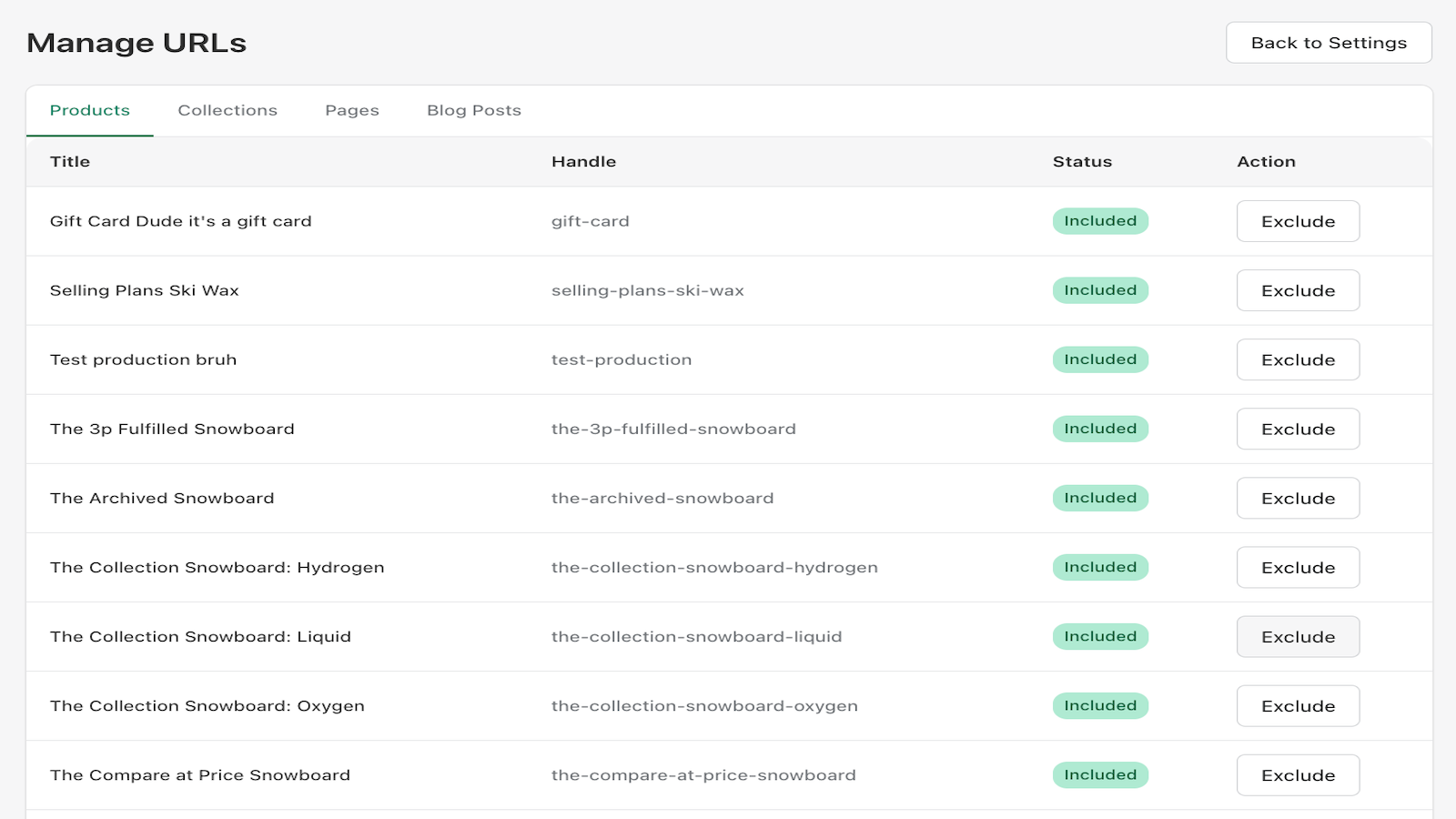This screenshot has width=1456, height=819.
Task: Click the Back to Settings button
Action: click(1329, 43)
